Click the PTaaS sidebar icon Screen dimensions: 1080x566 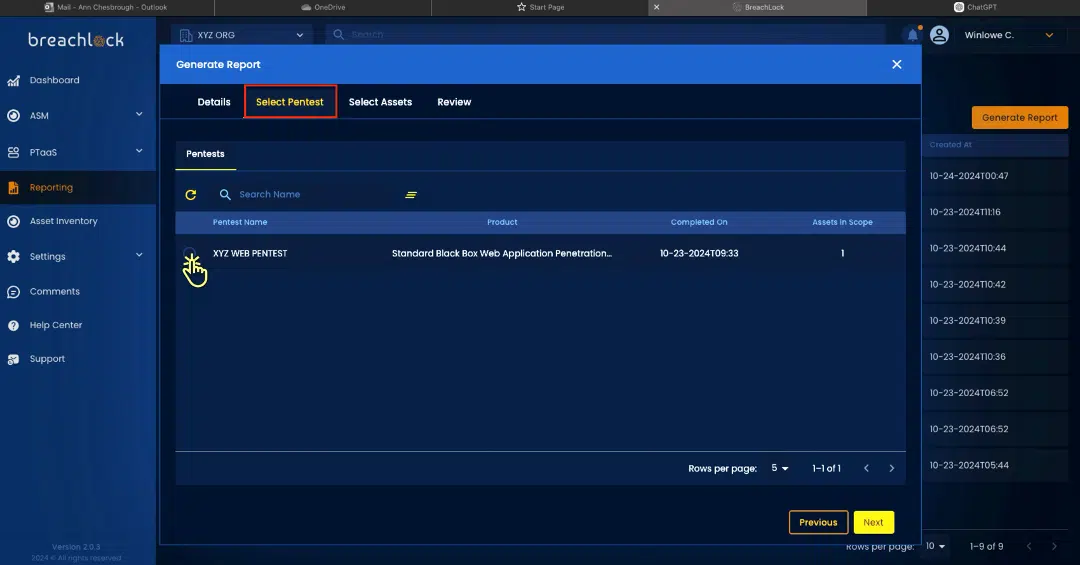(13, 152)
